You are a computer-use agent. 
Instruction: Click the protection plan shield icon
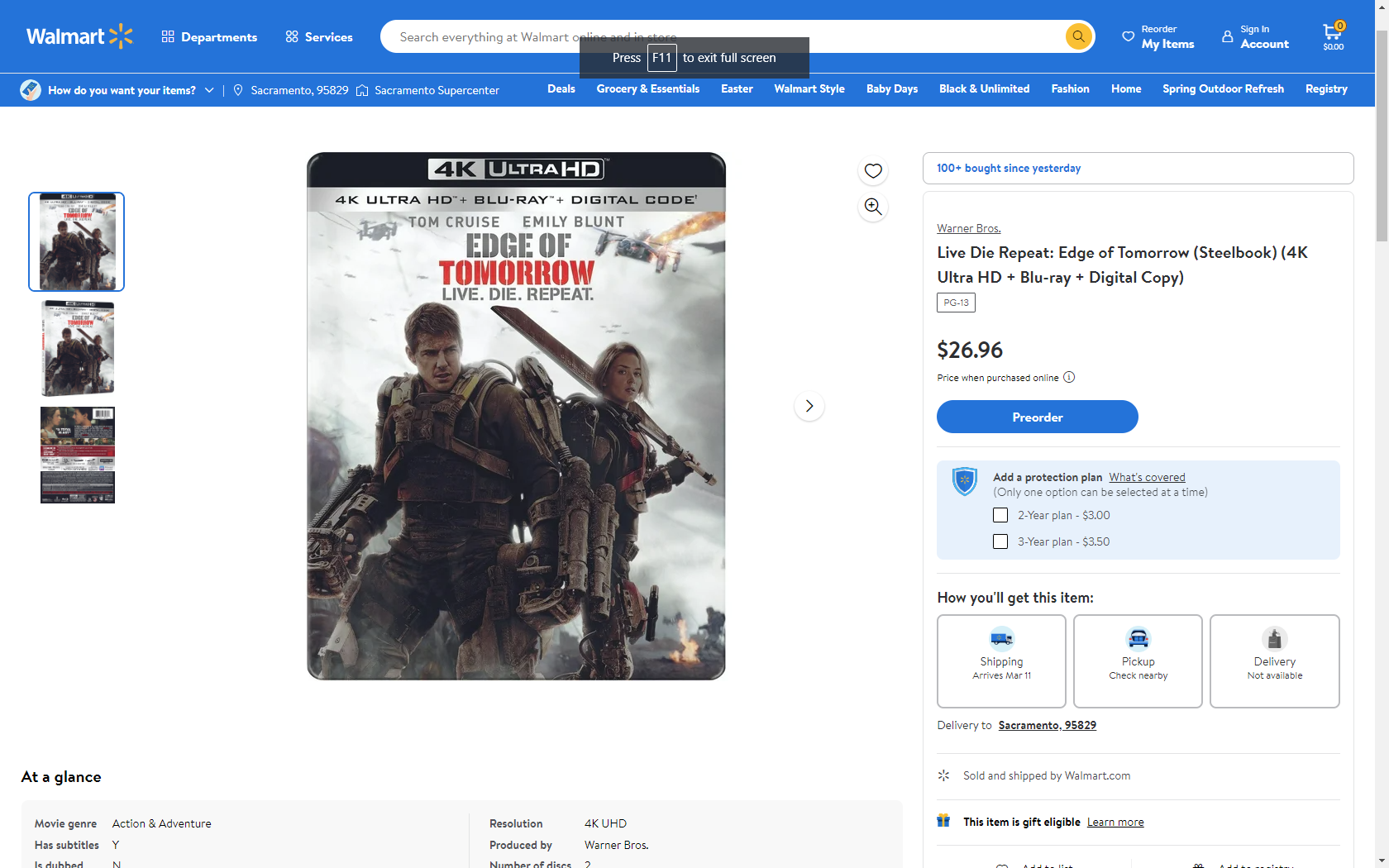(x=964, y=481)
